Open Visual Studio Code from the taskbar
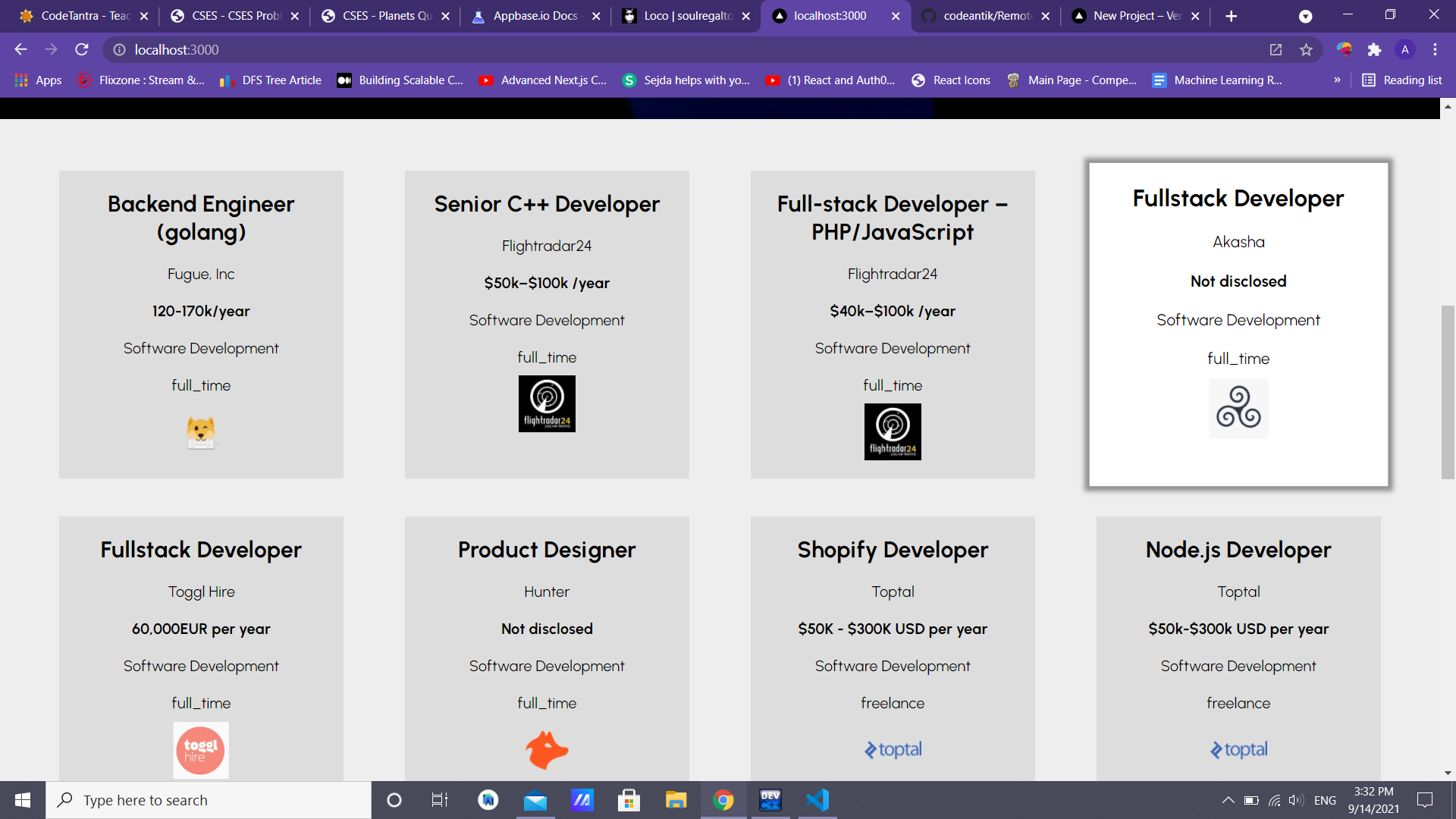The width and height of the screenshot is (1456, 819). click(817, 800)
